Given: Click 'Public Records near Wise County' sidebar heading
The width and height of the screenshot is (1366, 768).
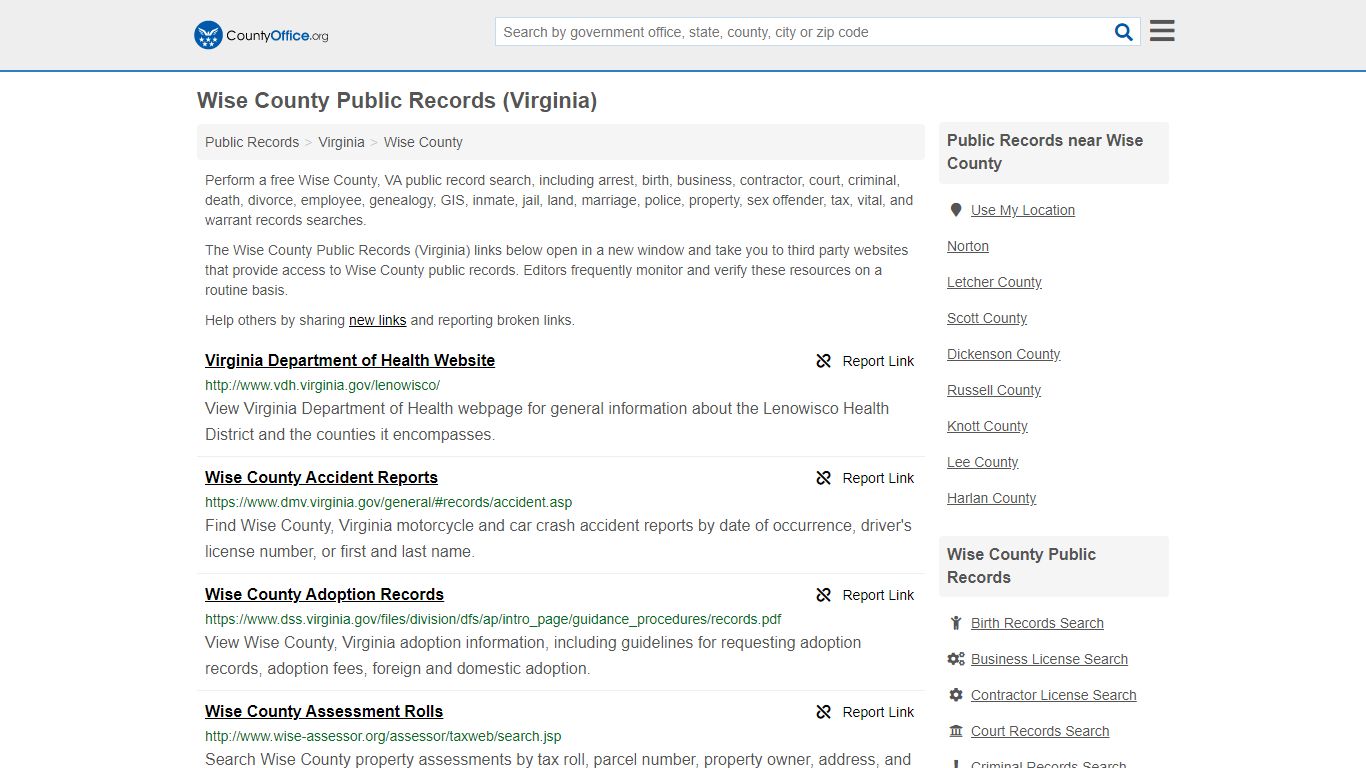Looking at the screenshot, I should pos(1045,152).
